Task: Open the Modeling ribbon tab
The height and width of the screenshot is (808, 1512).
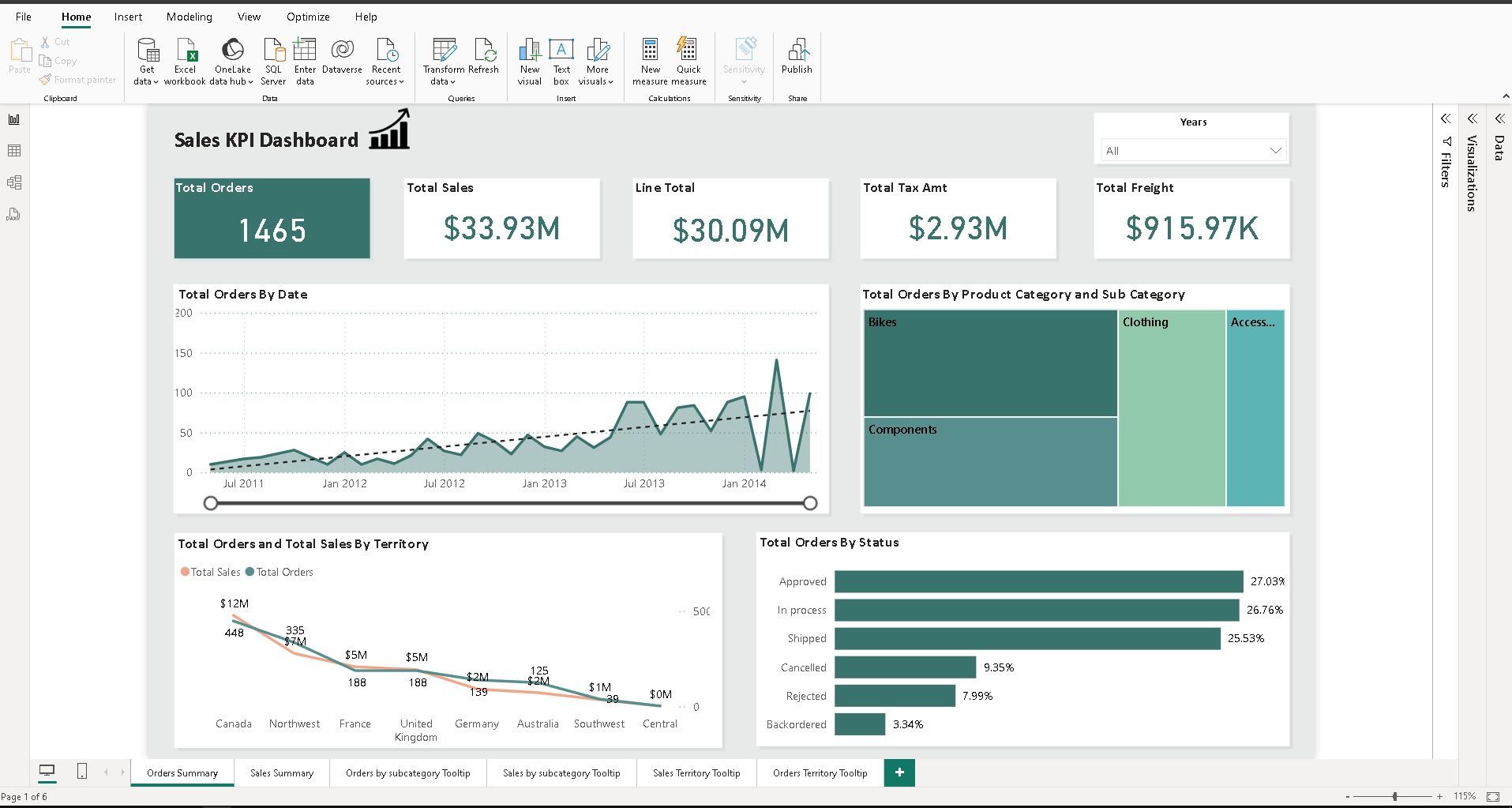Action: point(189,17)
